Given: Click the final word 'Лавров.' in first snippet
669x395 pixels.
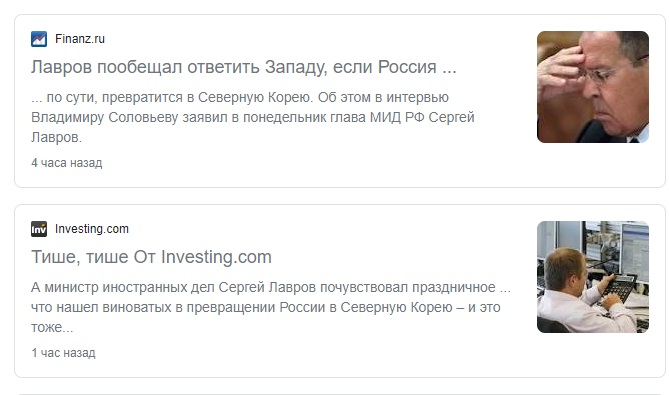Looking at the screenshot, I should tap(56, 137).
